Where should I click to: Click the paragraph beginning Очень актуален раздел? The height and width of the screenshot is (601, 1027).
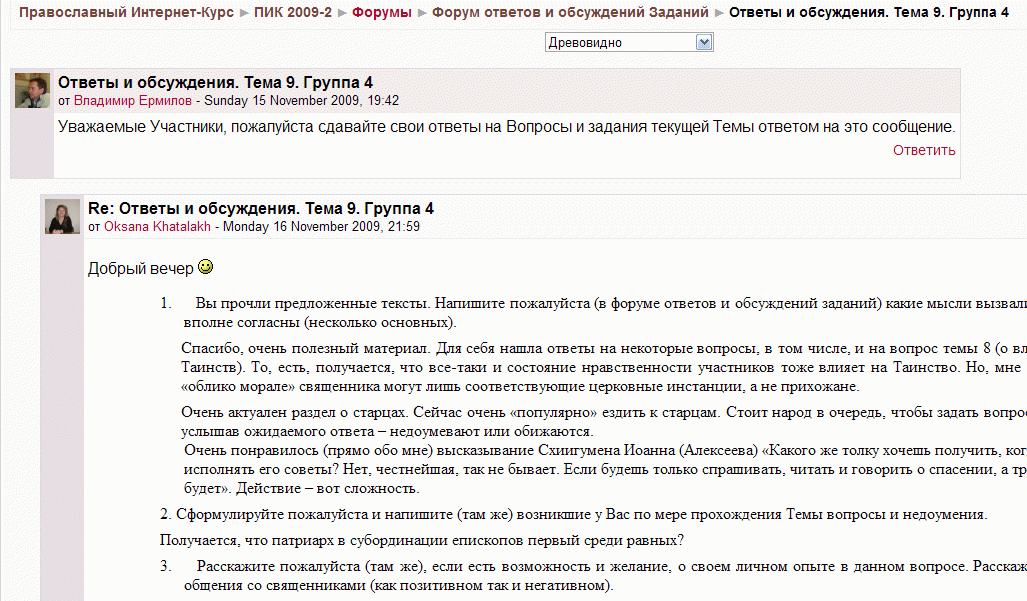(600, 412)
